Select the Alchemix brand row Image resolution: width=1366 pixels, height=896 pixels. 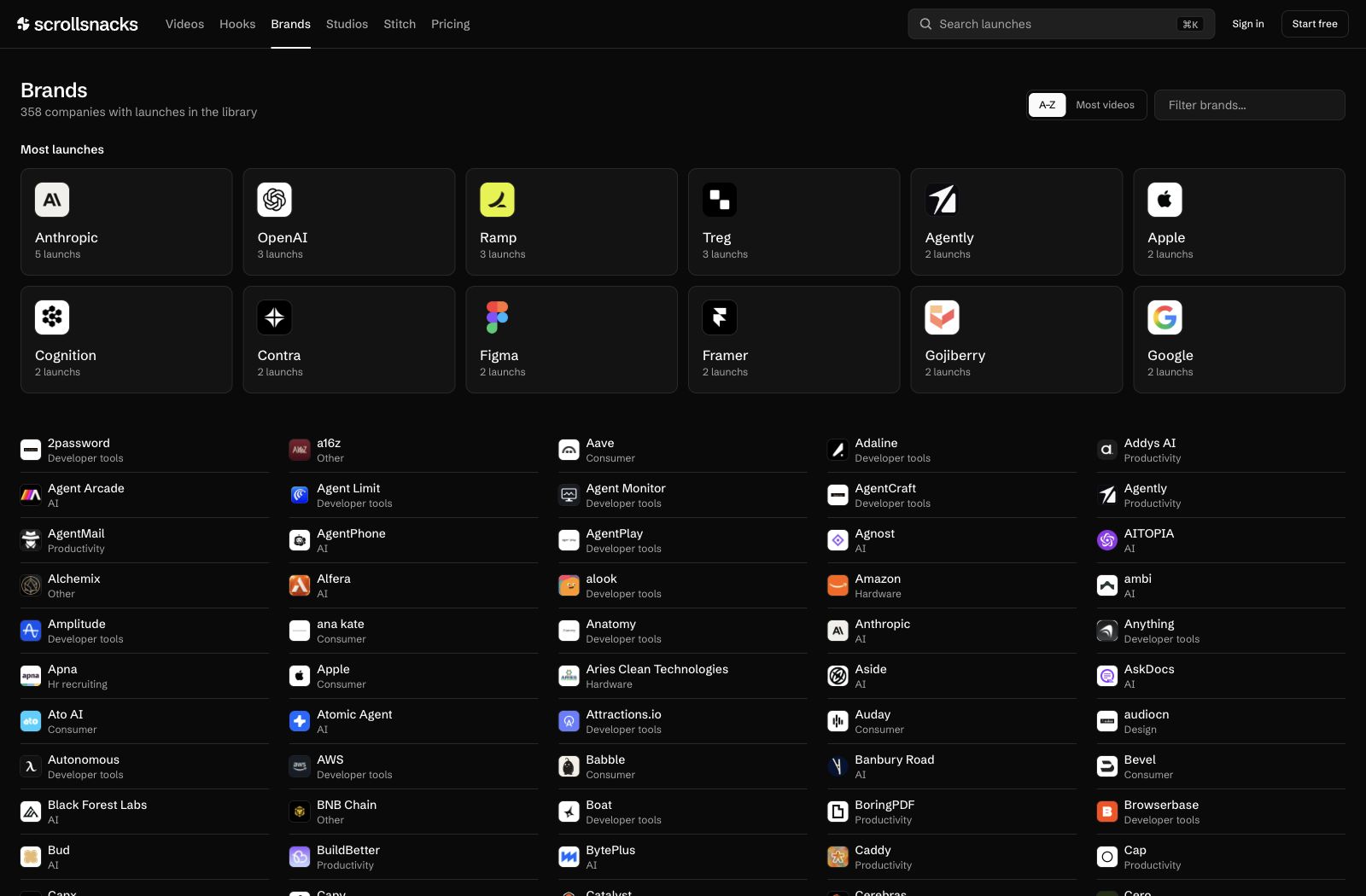[144, 585]
